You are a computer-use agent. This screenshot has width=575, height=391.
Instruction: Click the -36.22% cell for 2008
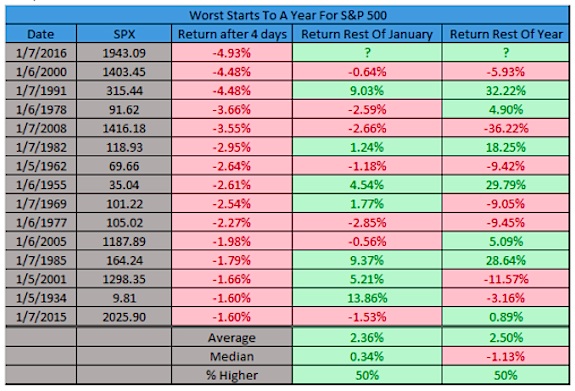(506, 128)
